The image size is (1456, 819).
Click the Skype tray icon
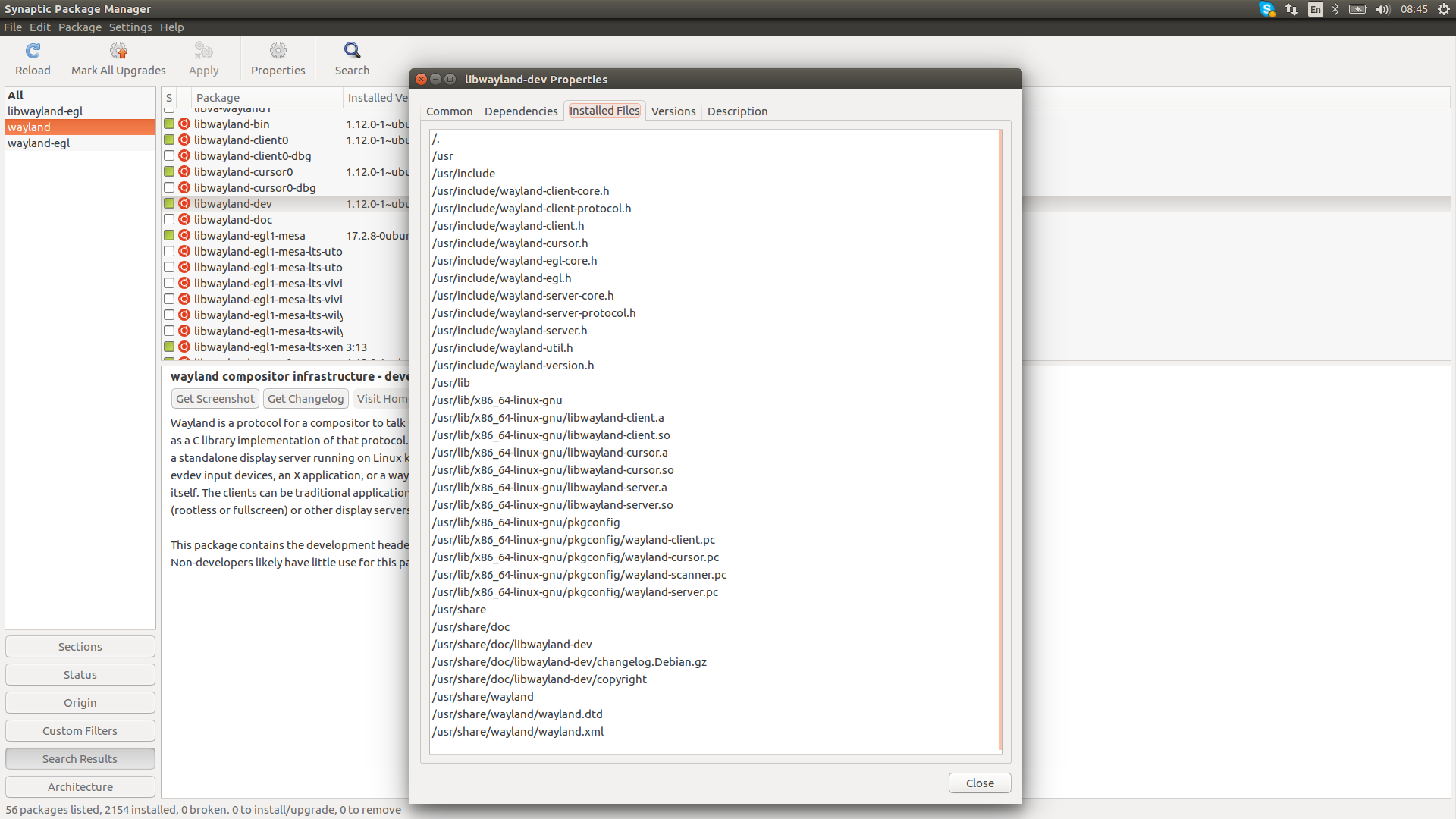(x=1266, y=9)
